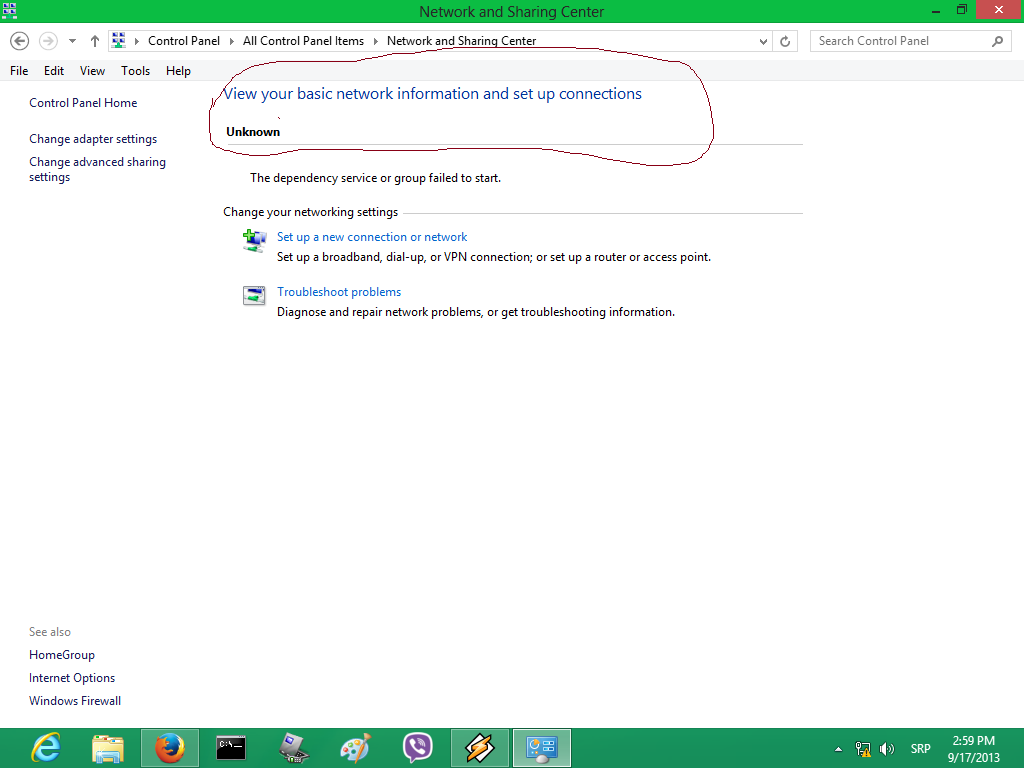Click the Troubleshoot problems icon
This screenshot has height=768, width=1024.
point(254,295)
